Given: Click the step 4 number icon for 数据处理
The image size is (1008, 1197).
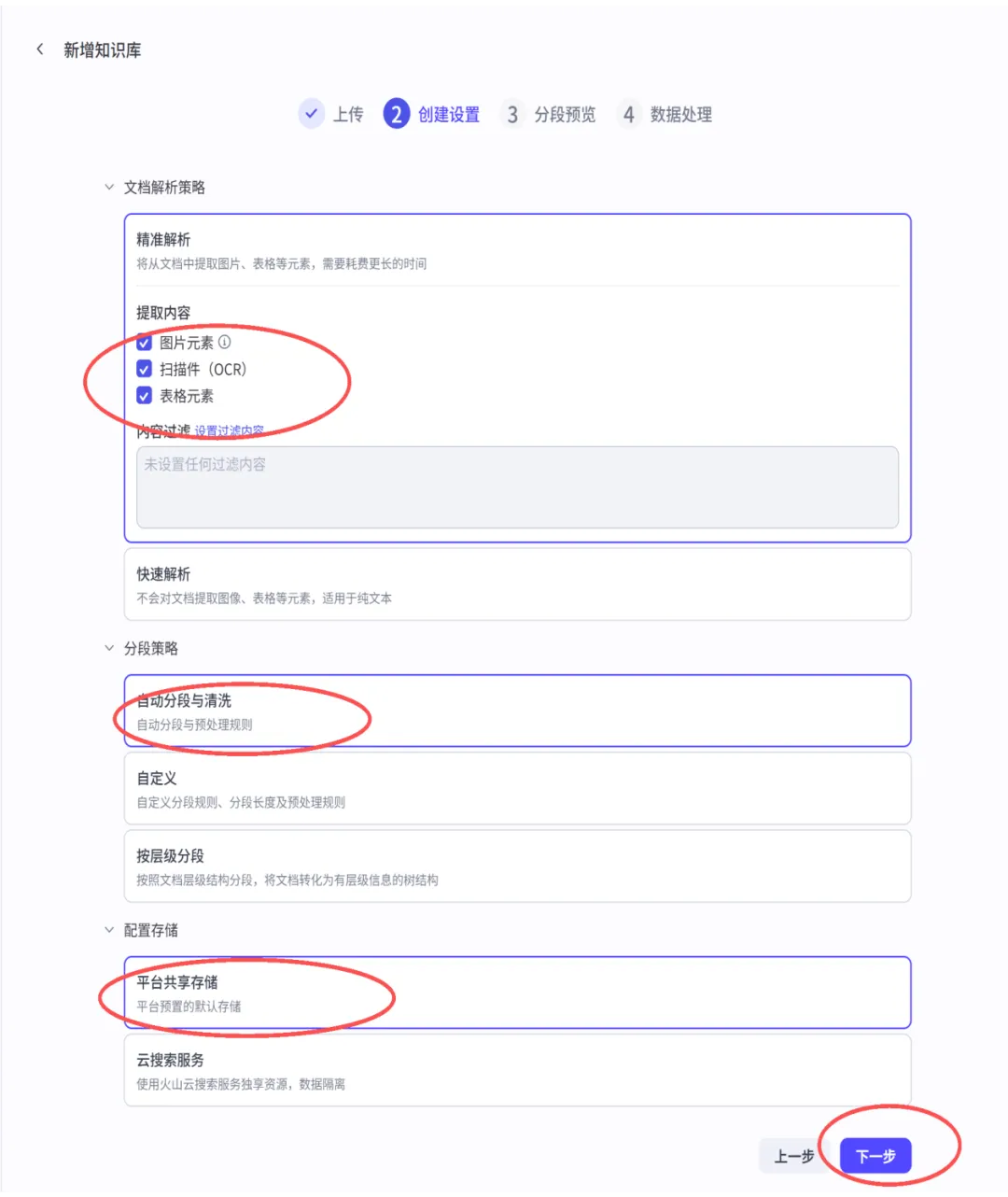Looking at the screenshot, I should click(x=629, y=114).
